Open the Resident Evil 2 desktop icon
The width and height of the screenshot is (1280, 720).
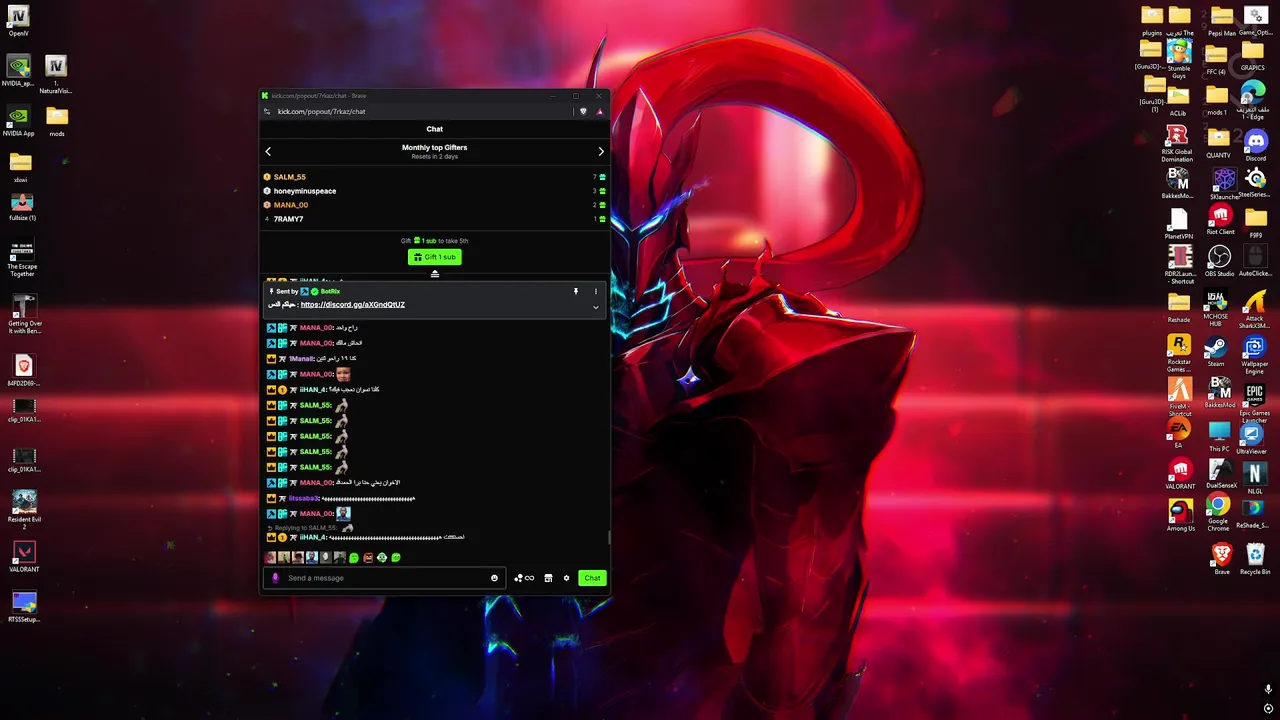(x=24, y=510)
